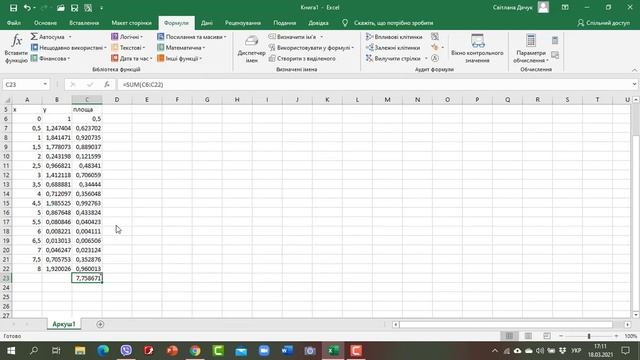640x360 pixels.
Task: Open Word from the taskbar
Action: click(x=287, y=351)
